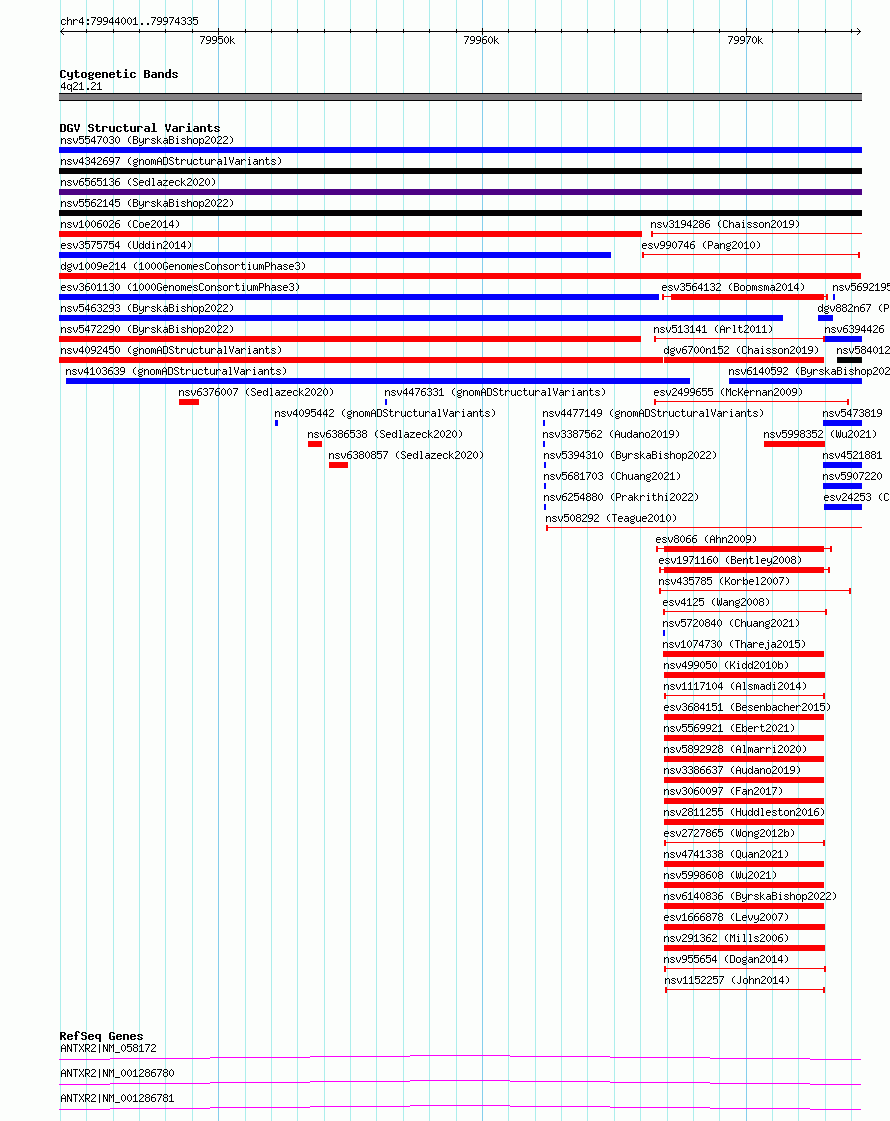Click the nsv3387562 (Audano2019) label
This screenshot has width=890, height=1121.
coord(611,434)
